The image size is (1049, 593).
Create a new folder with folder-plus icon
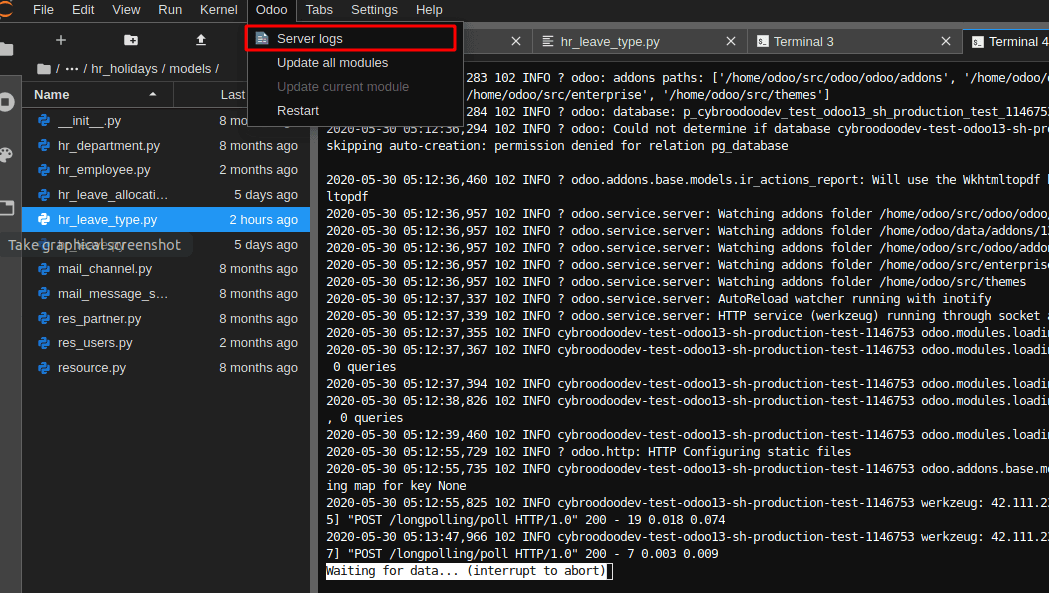pos(131,40)
